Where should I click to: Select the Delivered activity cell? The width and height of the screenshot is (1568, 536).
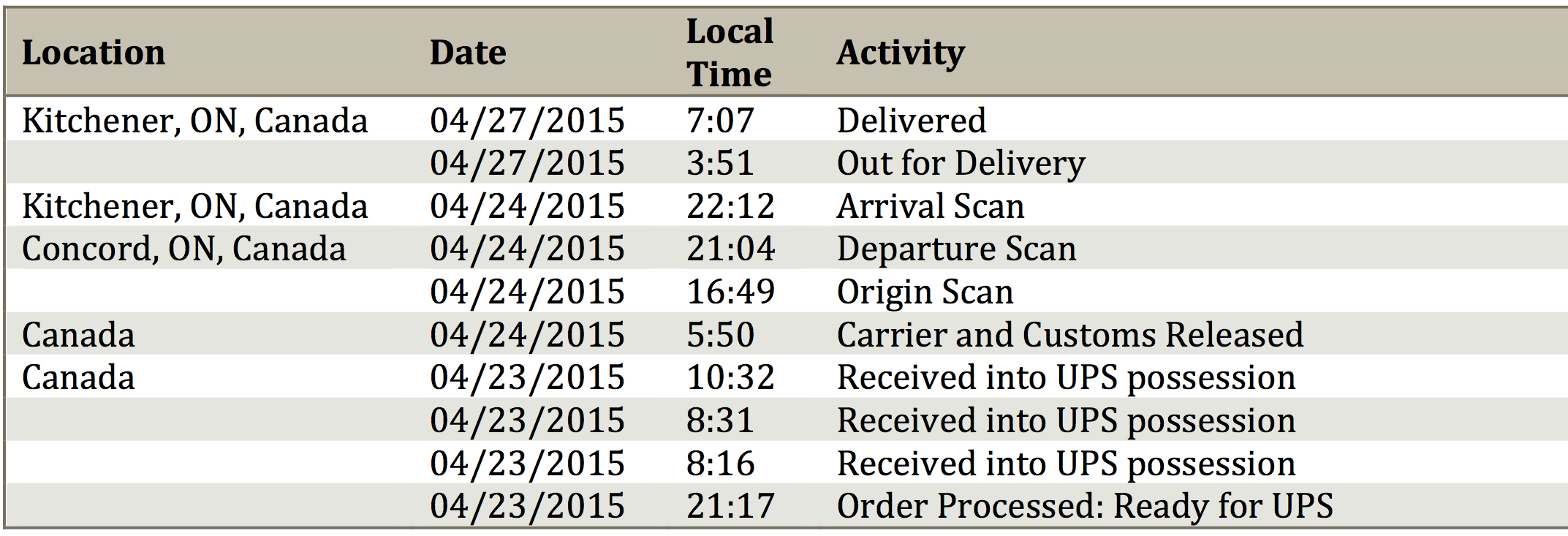pos(912,121)
